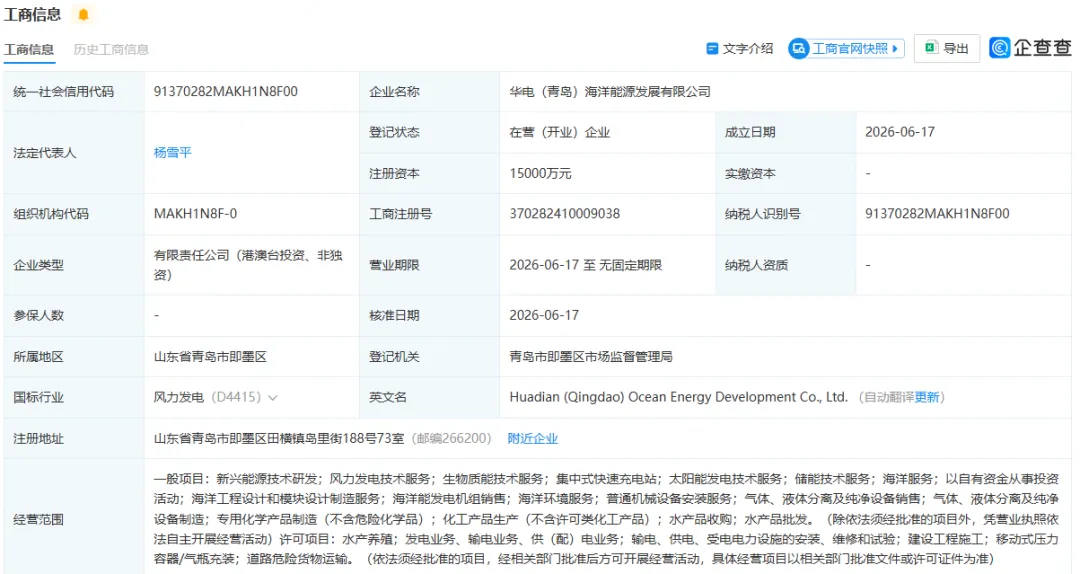Select business term 2026-06-17 至 无固定期限
Image resolution: width=1080 pixels, height=574 pixels.
(x=585, y=265)
